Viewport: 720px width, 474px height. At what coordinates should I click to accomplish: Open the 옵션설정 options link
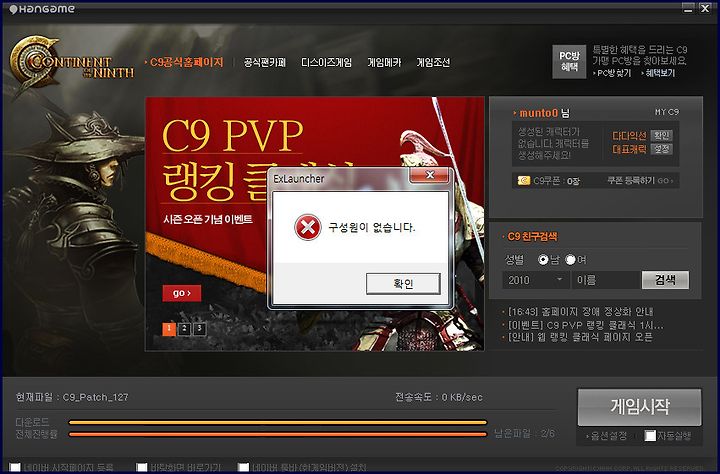(606, 436)
